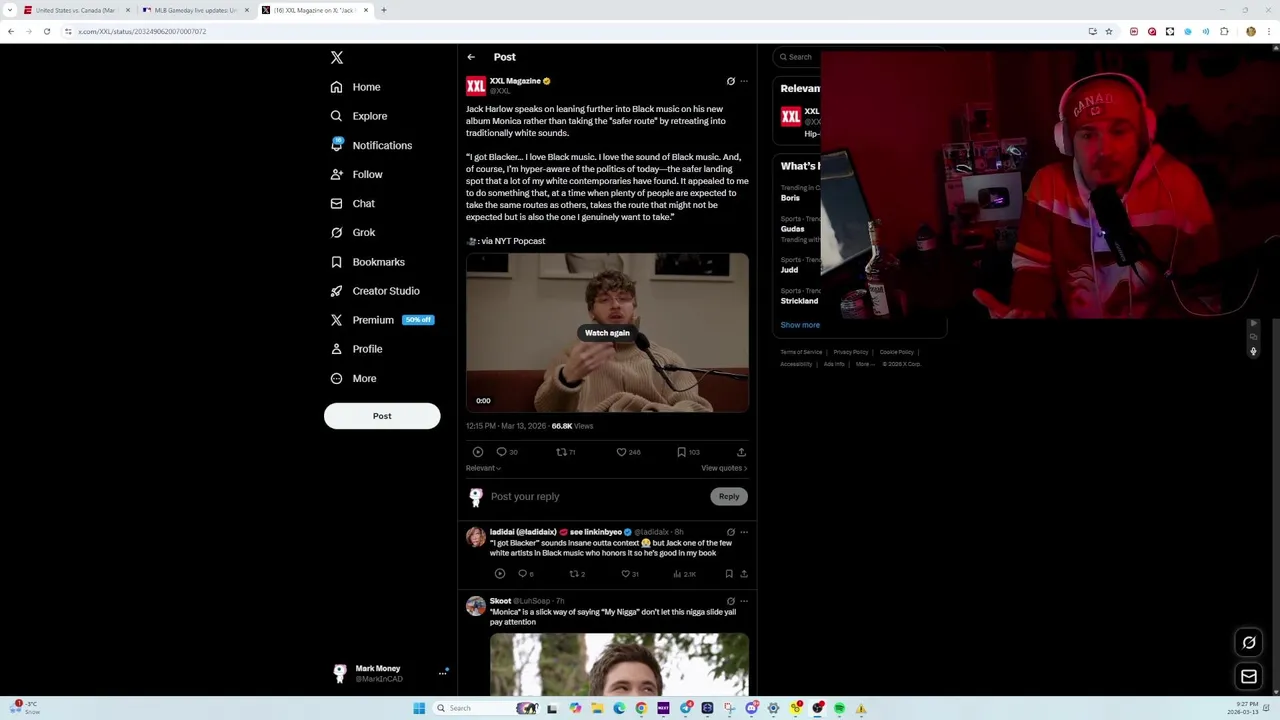Viewport: 1280px width, 720px height.
Task: Bookmark this page with star icon
Action: point(1108,31)
